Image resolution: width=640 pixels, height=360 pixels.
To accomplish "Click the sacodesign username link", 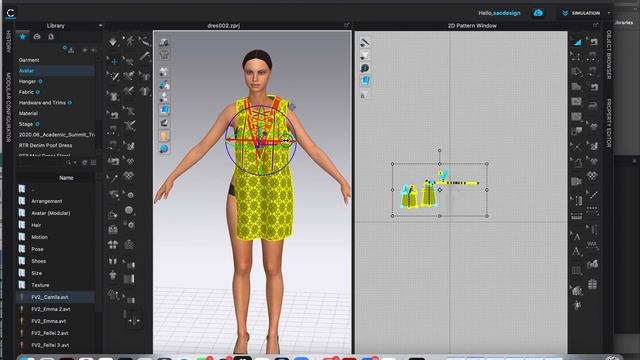I will 507,13.
